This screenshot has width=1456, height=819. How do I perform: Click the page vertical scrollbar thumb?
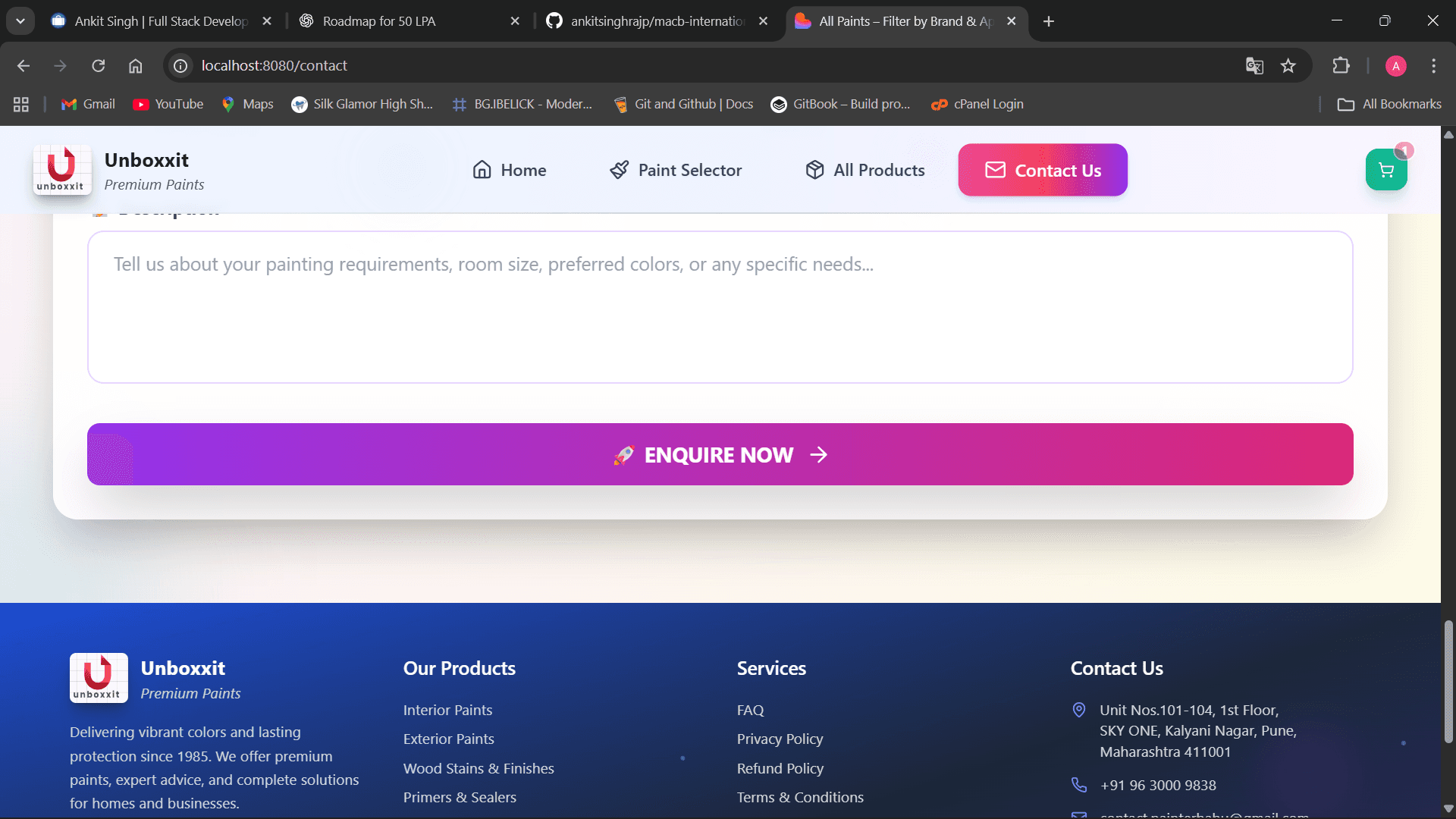1448,681
